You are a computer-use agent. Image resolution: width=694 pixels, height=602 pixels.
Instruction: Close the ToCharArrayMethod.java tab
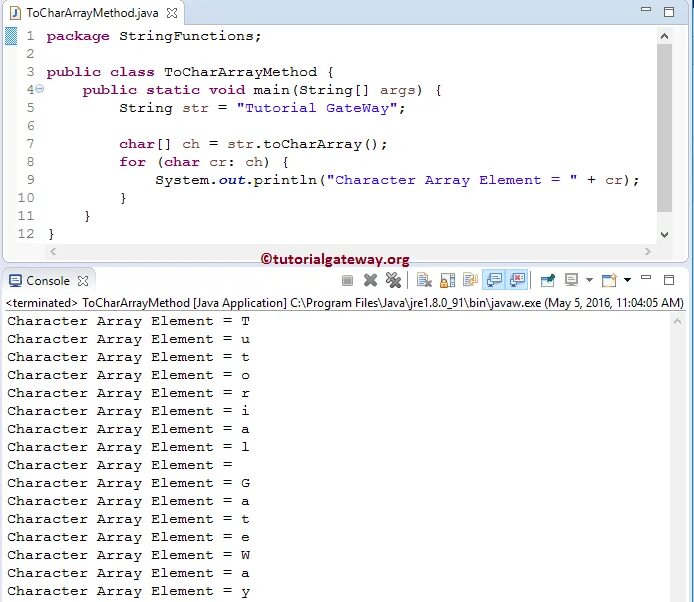[172, 13]
